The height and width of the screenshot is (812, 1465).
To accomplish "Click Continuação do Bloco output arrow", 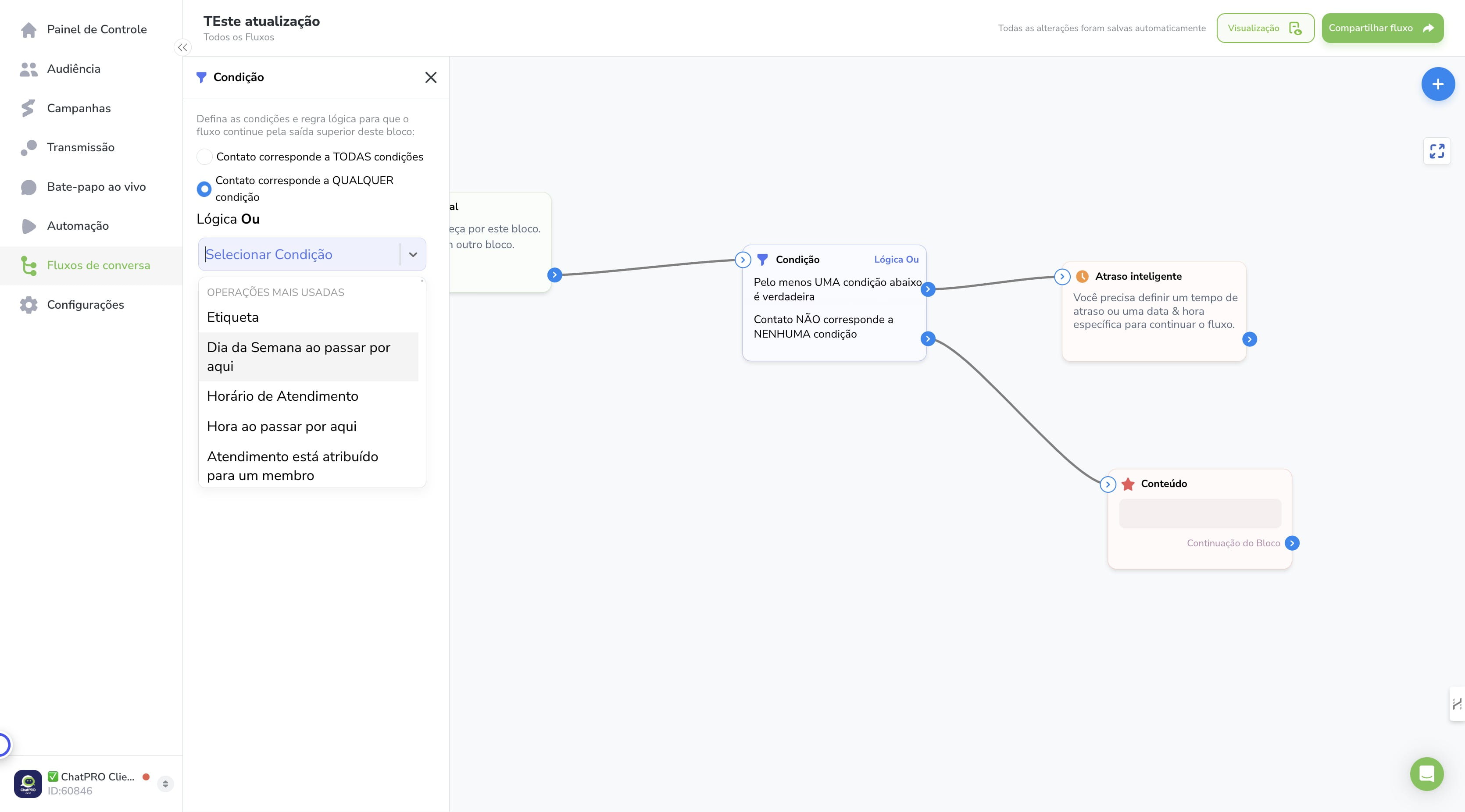I will (1292, 543).
